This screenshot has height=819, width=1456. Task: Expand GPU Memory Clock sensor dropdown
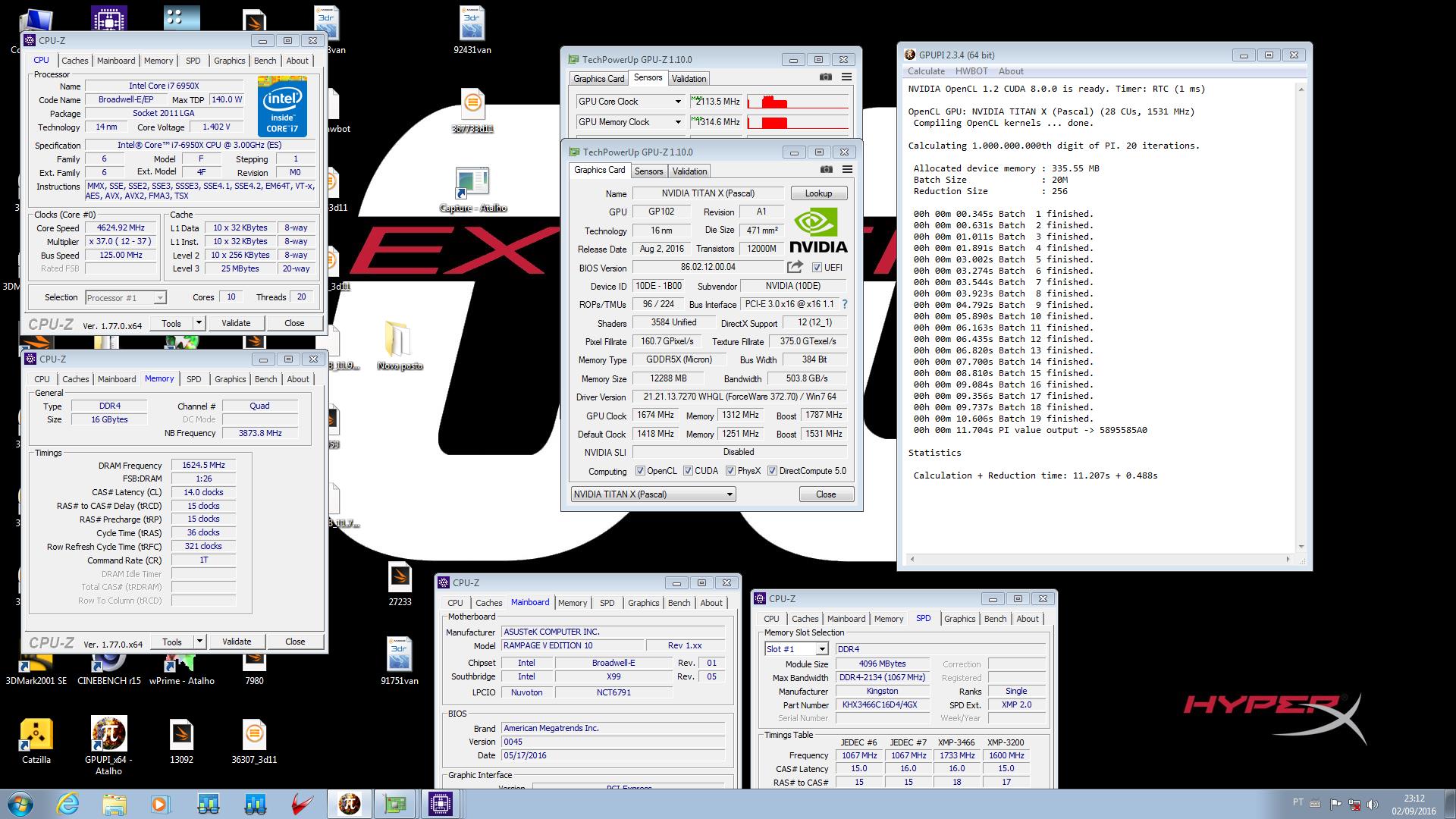(x=678, y=122)
